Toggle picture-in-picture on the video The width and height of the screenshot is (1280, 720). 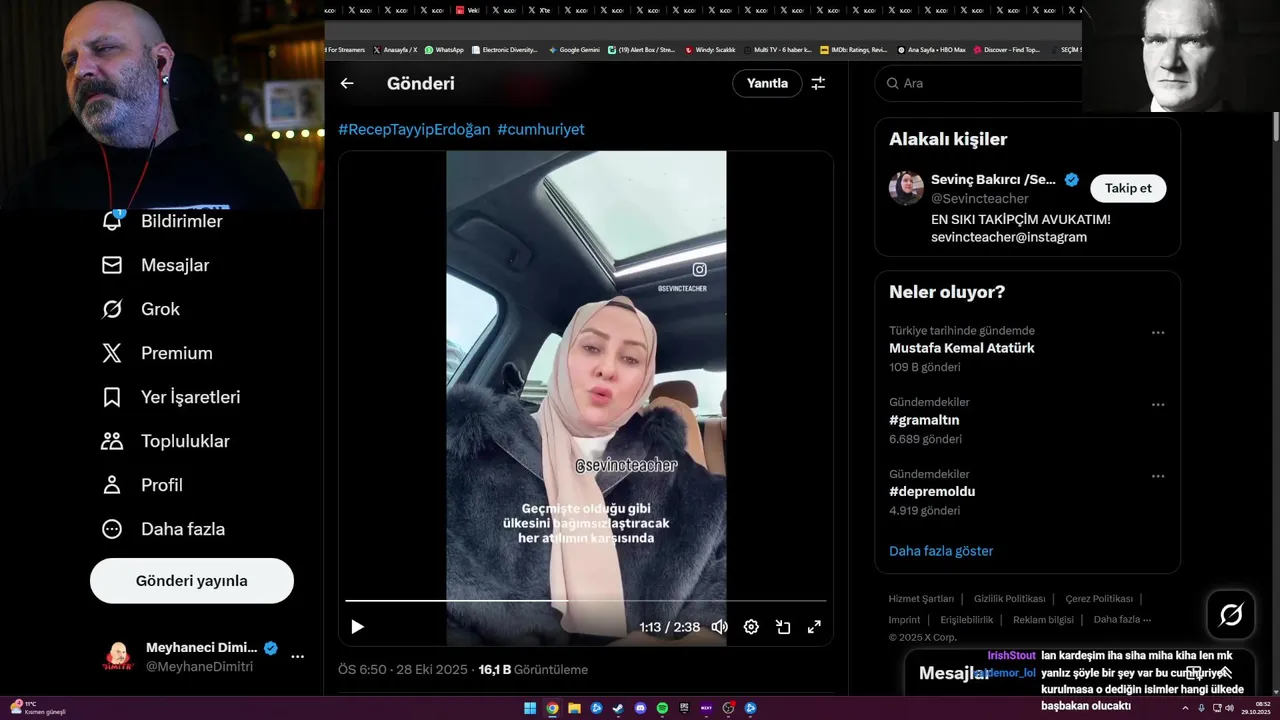coord(783,627)
